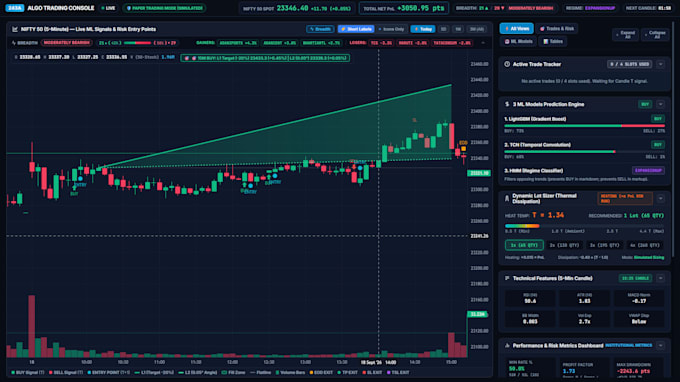Select the All Views tab

coord(517,29)
